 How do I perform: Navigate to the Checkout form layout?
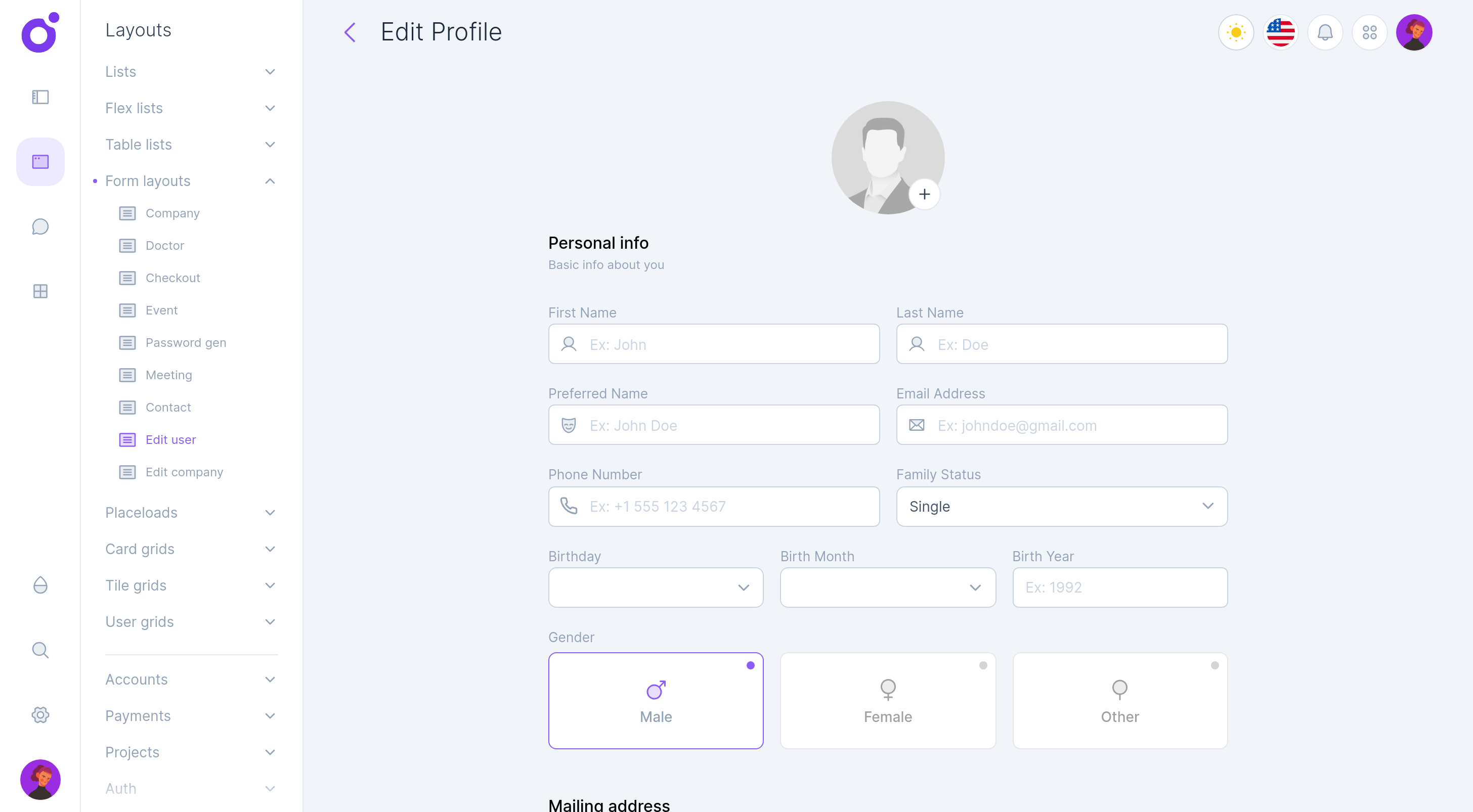(x=172, y=278)
